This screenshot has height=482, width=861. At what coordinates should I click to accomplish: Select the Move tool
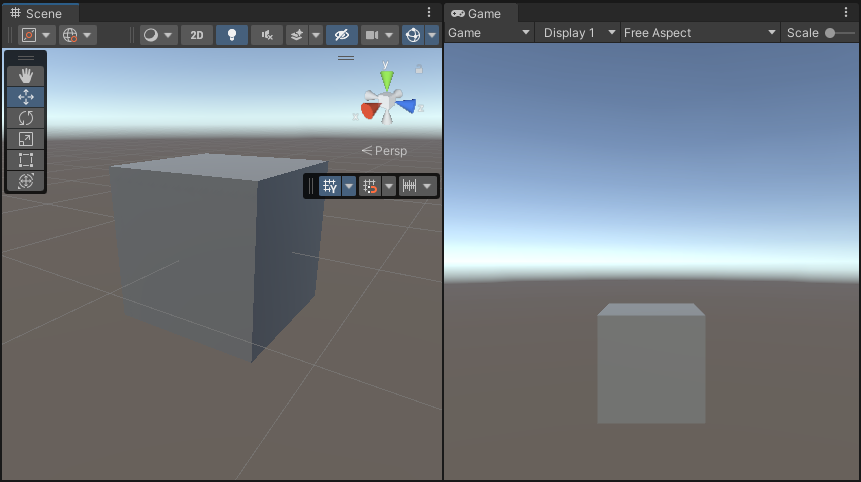coord(26,97)
